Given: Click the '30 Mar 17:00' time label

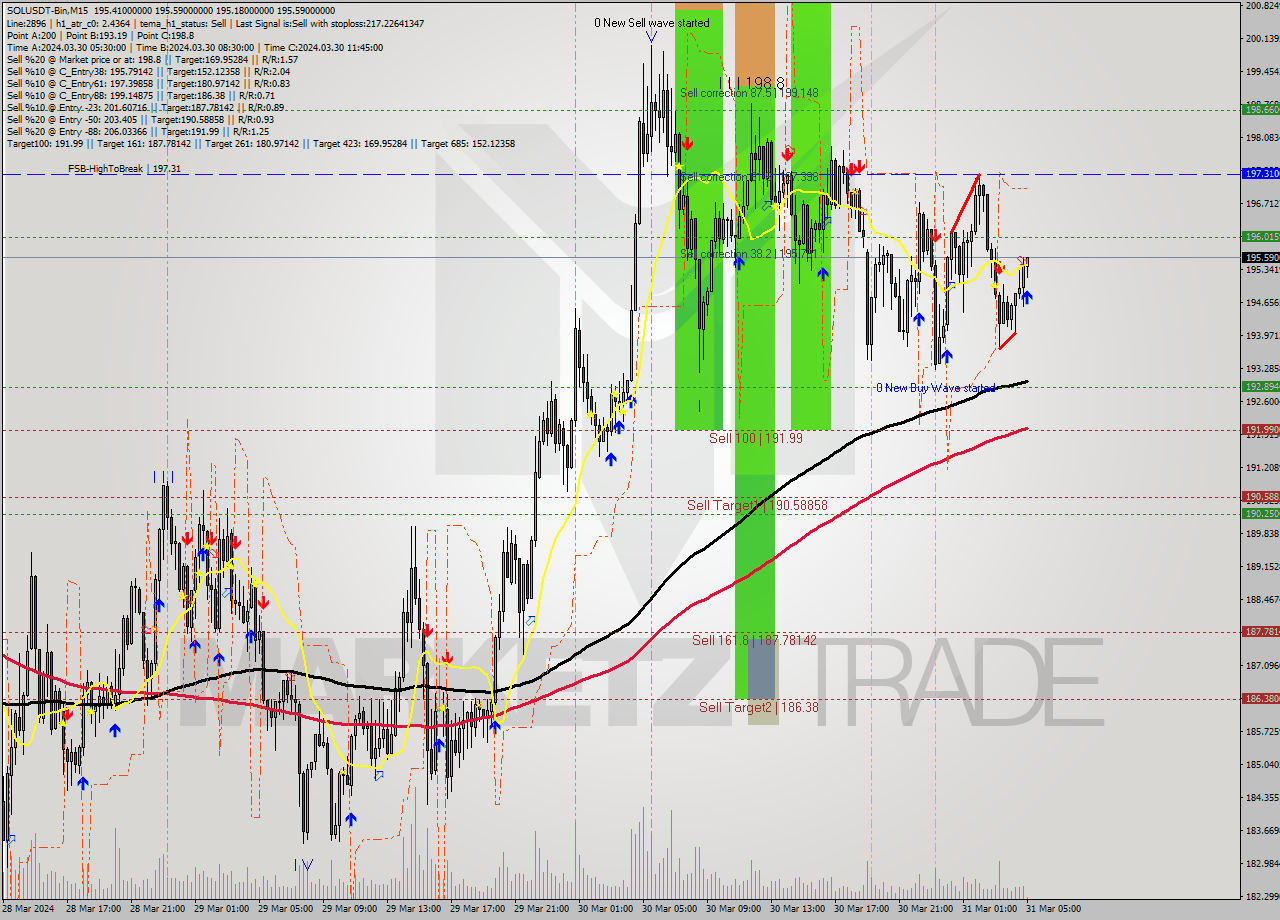Looking at the screenshot, I should click(862, 909).
